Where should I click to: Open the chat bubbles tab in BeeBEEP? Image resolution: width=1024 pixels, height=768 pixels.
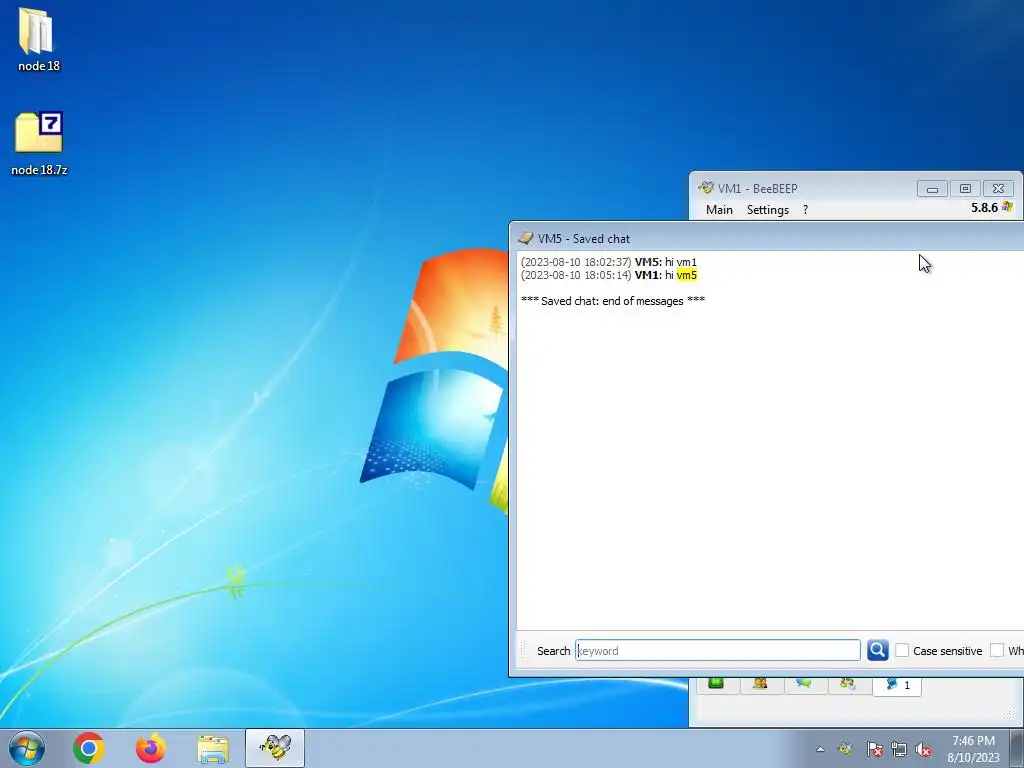804,684
